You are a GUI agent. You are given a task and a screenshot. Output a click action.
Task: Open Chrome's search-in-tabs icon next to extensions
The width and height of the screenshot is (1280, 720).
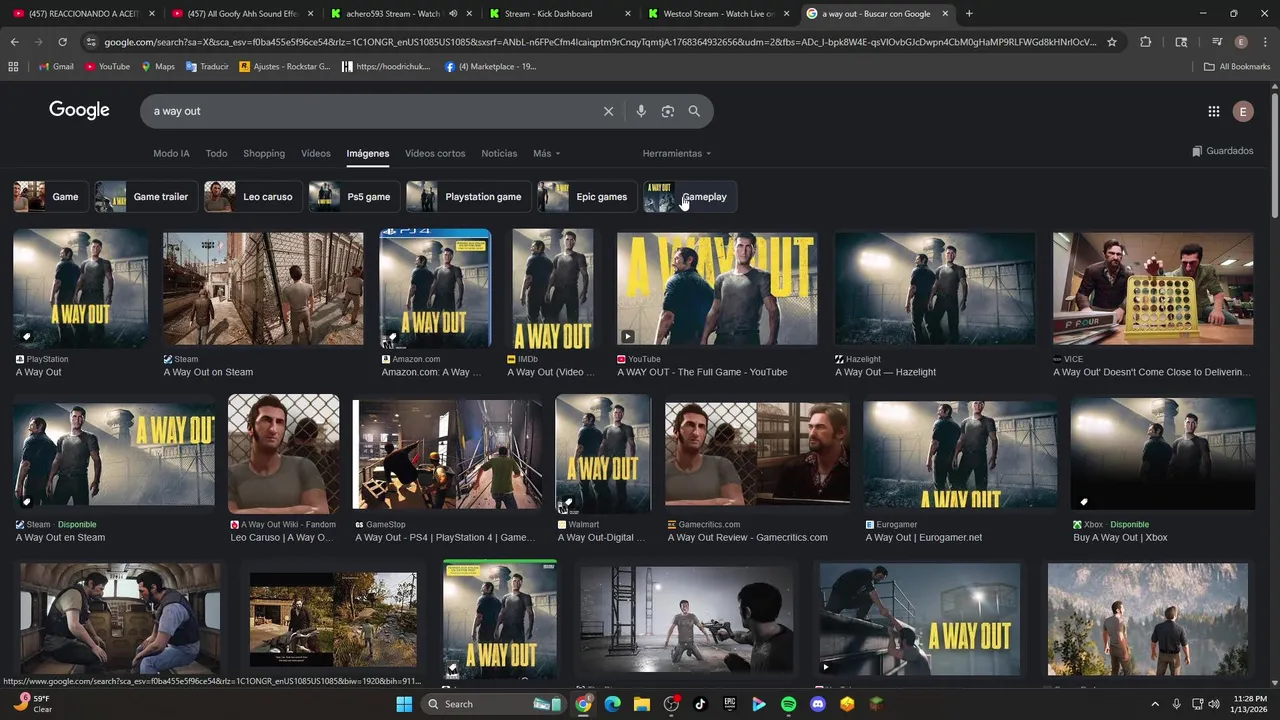pos(1181,42)
